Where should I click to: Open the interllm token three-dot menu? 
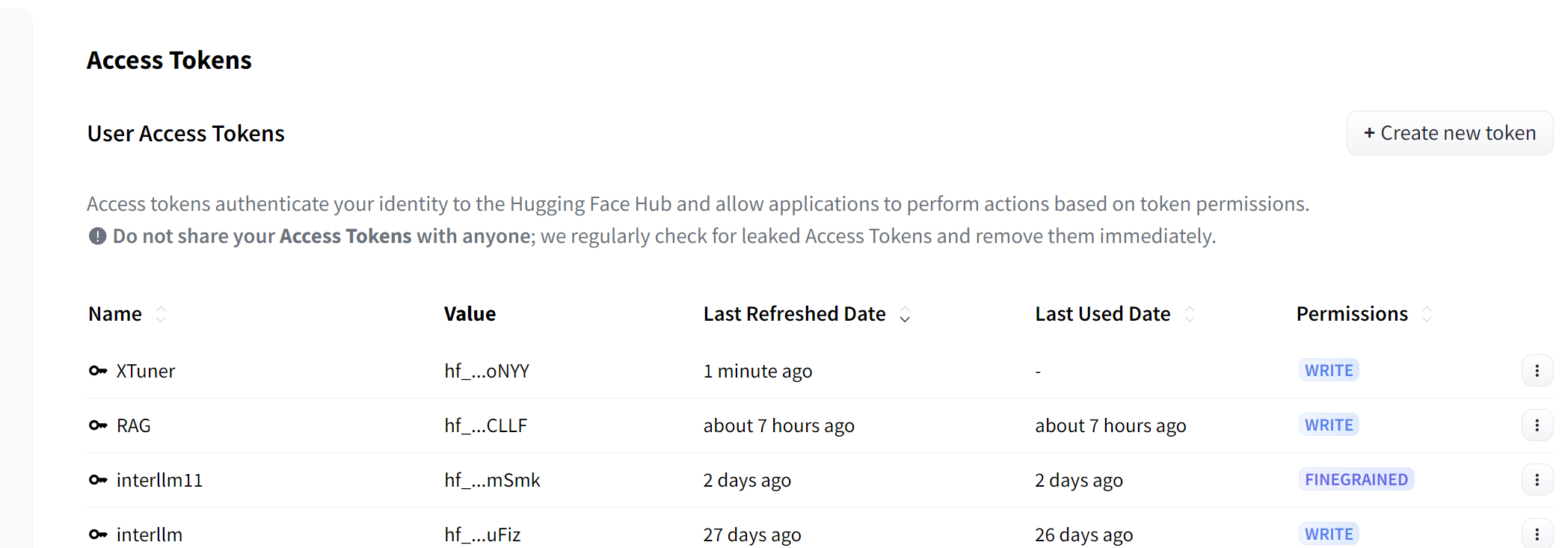tap(1537, 534)
